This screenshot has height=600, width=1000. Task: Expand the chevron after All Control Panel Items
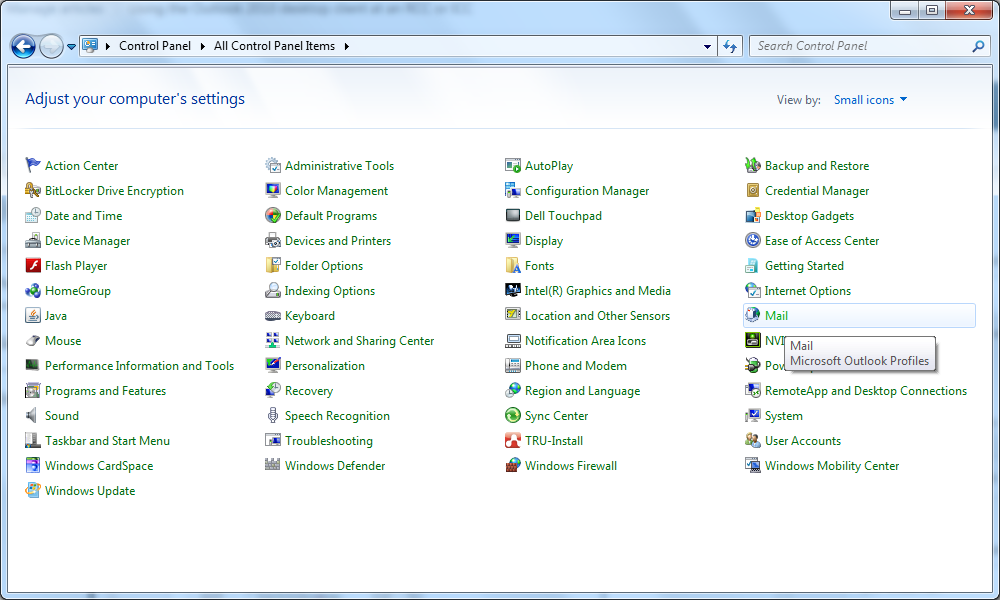coord(347,46)
